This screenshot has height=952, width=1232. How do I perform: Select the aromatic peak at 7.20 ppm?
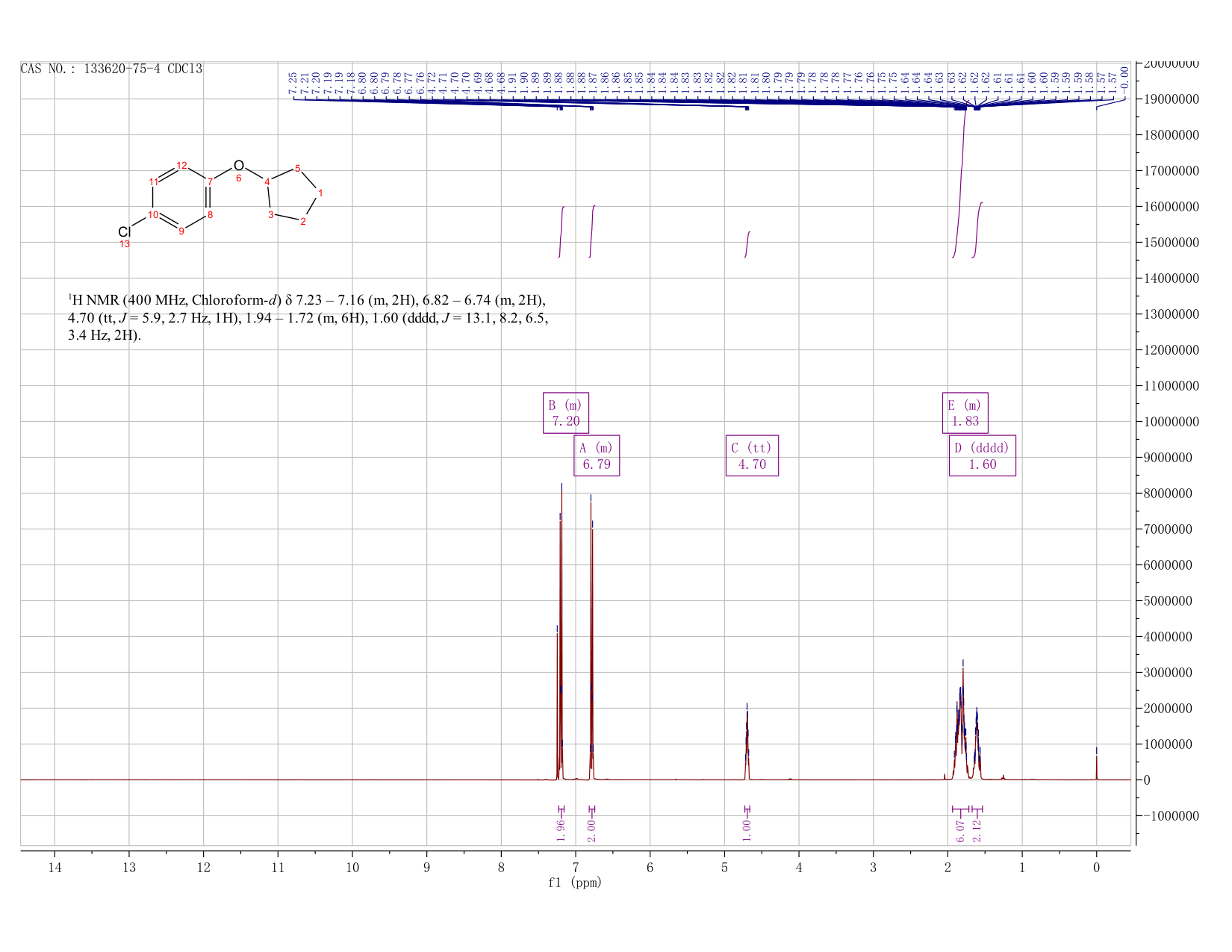(x=561, y=635)
